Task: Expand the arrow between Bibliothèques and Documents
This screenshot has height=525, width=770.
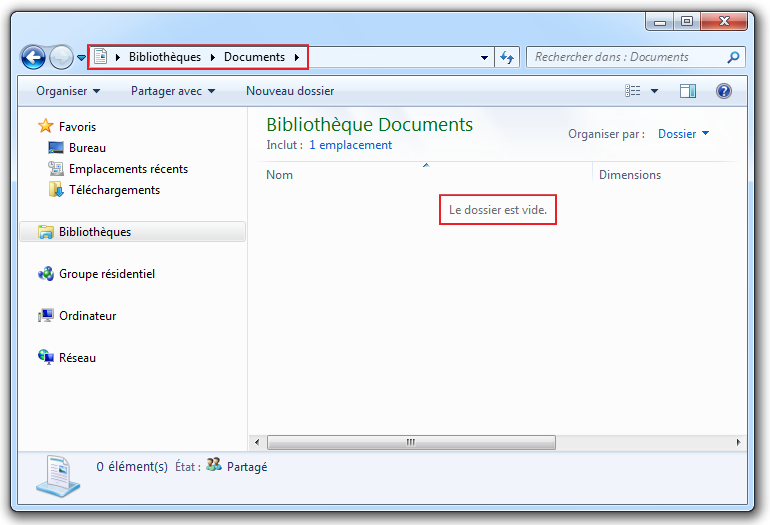Action: [x=213, y=57]
